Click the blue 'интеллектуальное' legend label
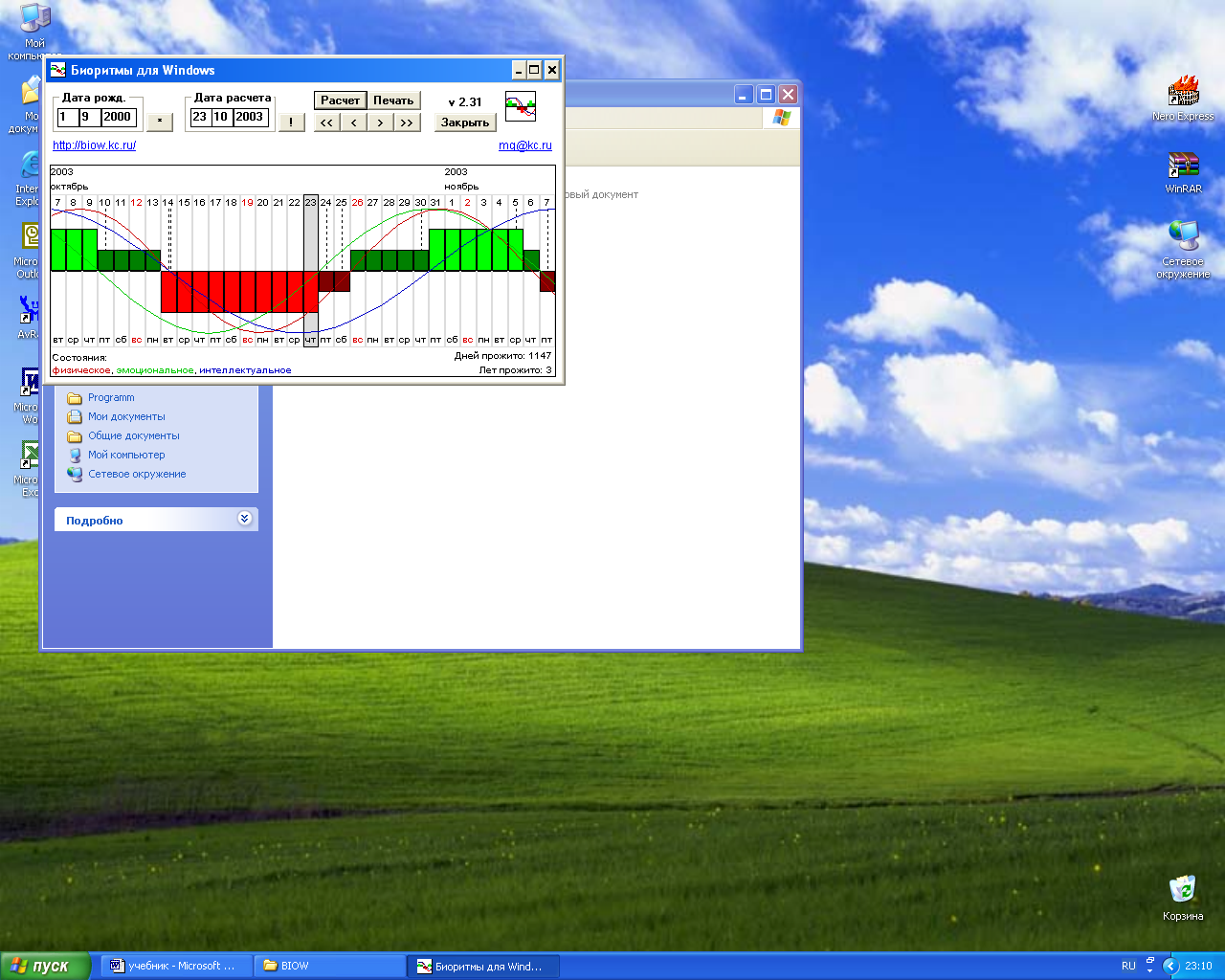 tap(245, 370)
